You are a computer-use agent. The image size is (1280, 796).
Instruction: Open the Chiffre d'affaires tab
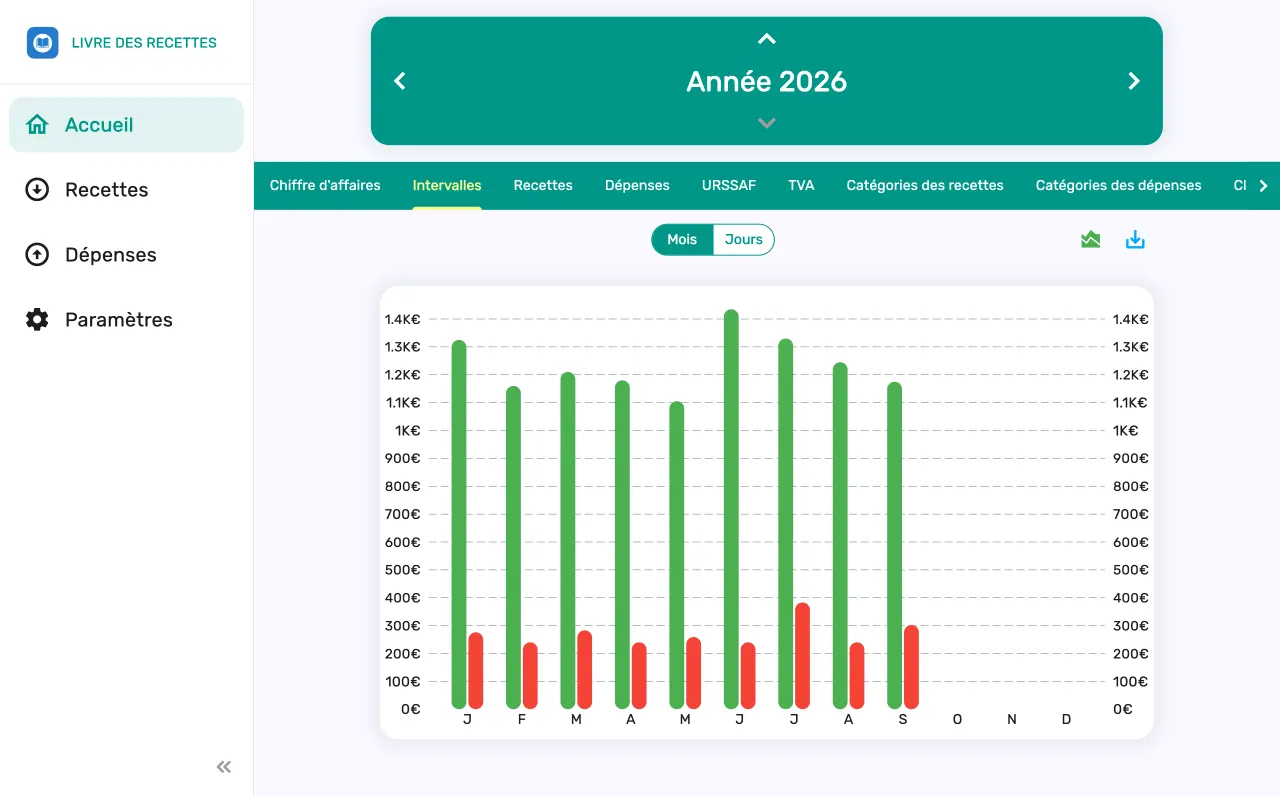pyautogui.click(x=325, y=185)
